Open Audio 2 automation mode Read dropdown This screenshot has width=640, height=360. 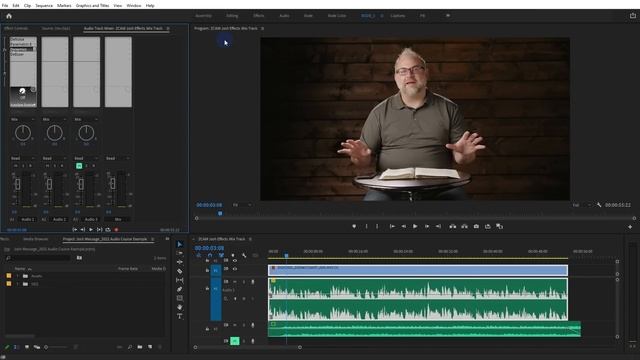point(55,158)
